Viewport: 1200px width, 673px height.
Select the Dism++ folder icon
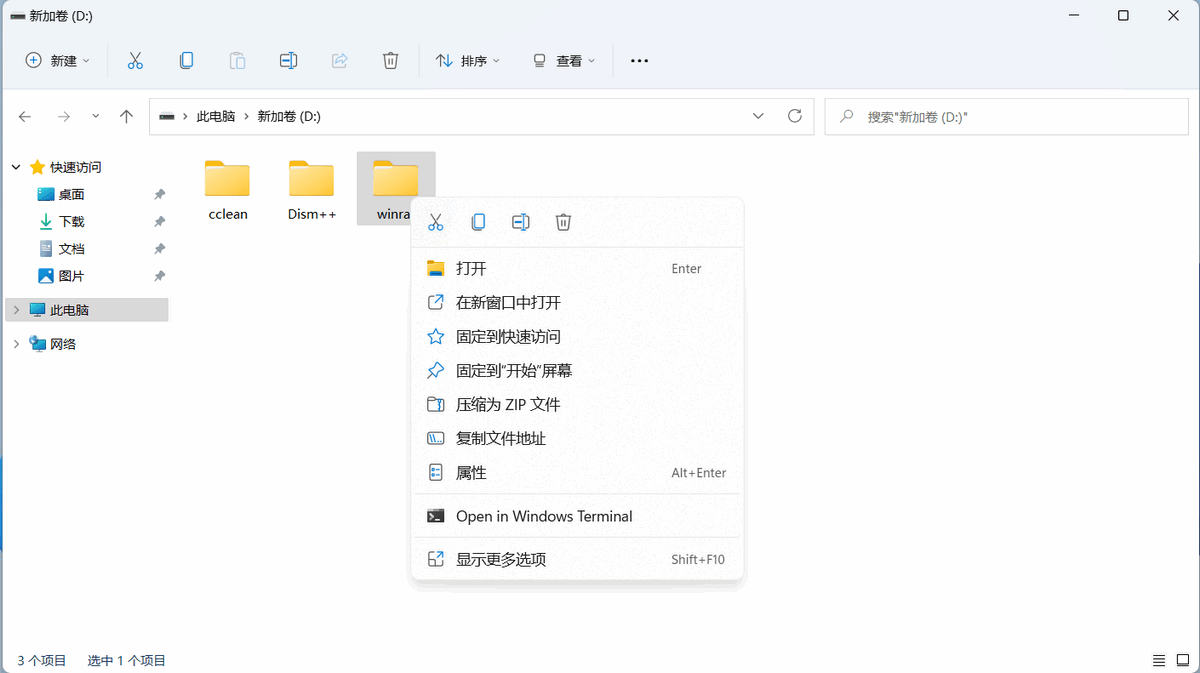[x=311, y=179]
